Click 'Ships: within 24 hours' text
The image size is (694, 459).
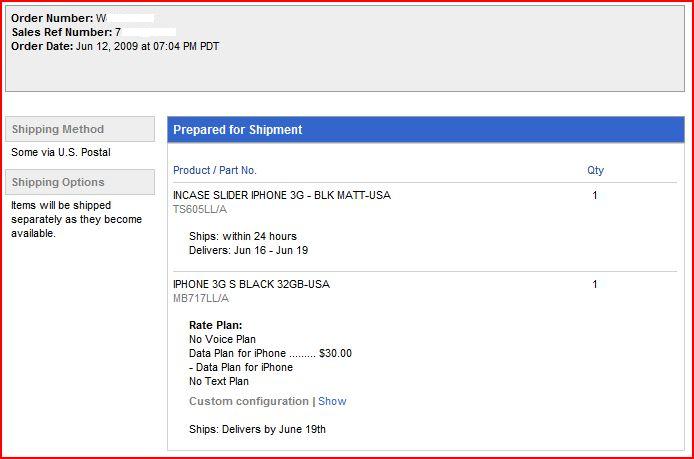tap(243, 236)
